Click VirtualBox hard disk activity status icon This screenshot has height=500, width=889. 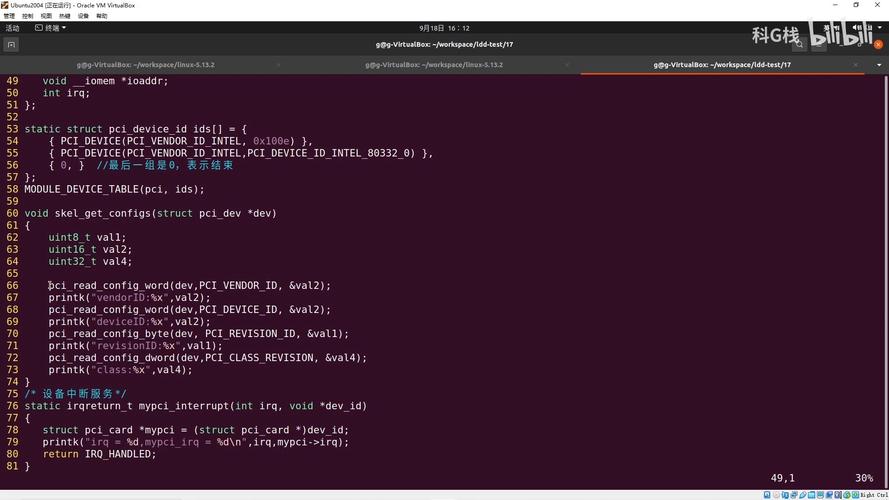767,495
